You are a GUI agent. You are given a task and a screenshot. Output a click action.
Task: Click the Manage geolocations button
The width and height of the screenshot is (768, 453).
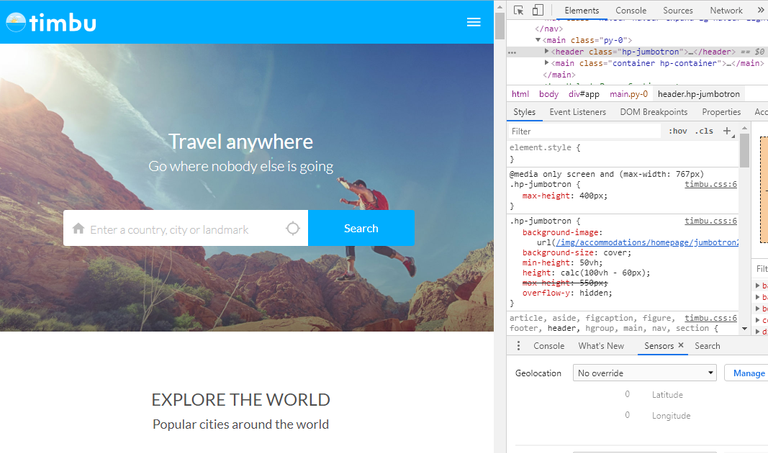[x=748, y=373]
